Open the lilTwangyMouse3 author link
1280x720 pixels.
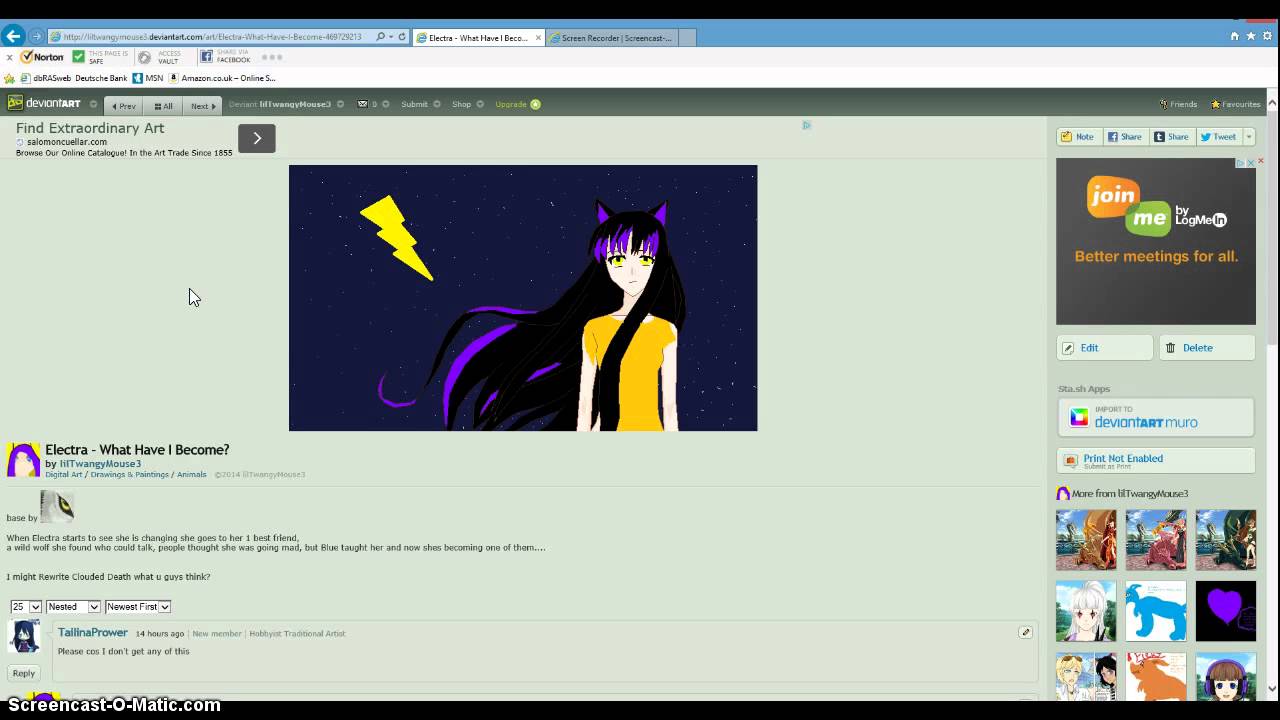(100, 464)
